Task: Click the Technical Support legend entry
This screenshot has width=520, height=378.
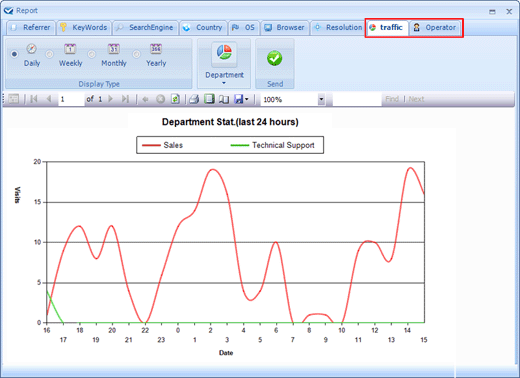Action: click(272, 145)
